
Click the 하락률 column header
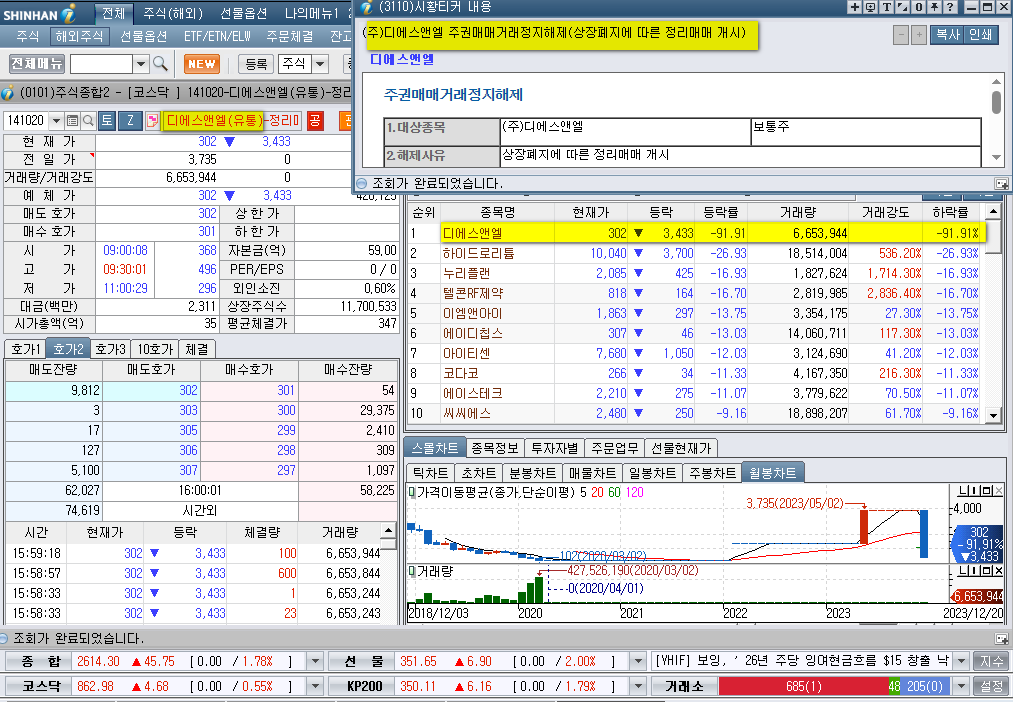click(x=950, y=212)
